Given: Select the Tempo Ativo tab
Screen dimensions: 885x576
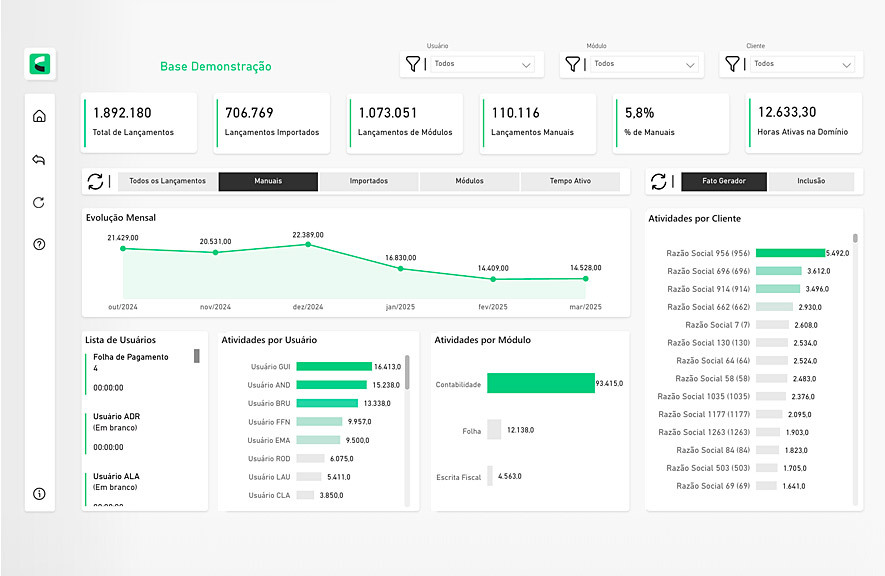Looking at the screenshot, I should tap(570, 181).
